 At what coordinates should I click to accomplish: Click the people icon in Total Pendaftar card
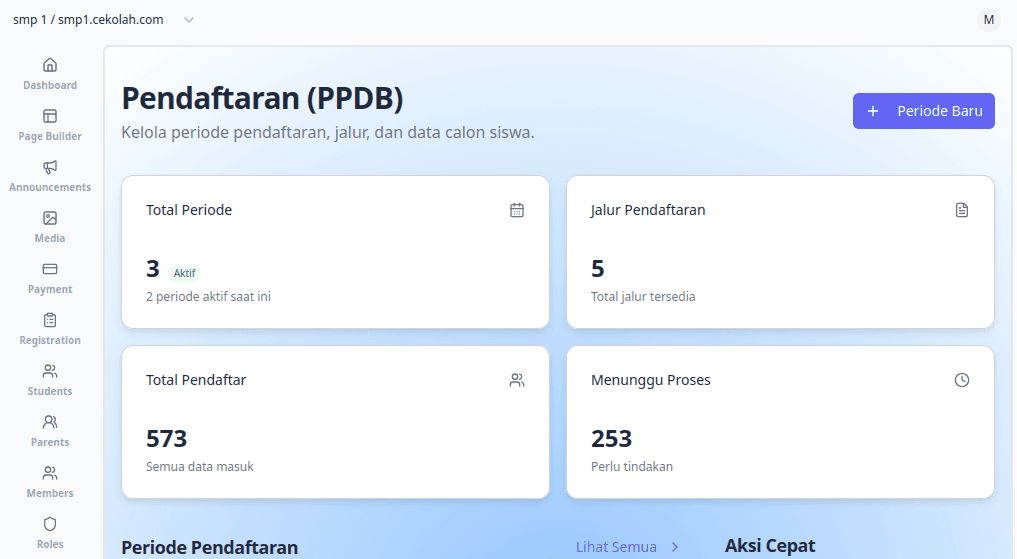pos(517,380)
